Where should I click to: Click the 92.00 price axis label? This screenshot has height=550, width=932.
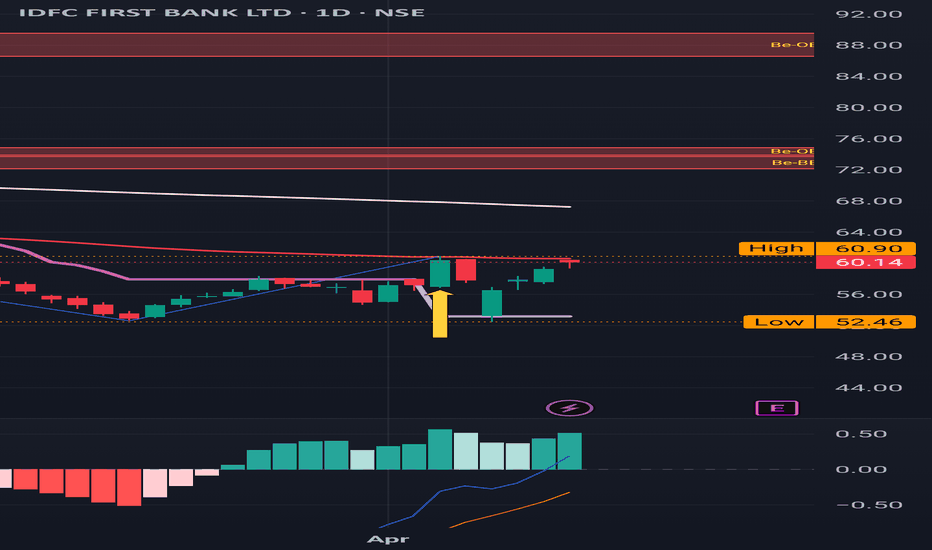click(868, 14)
